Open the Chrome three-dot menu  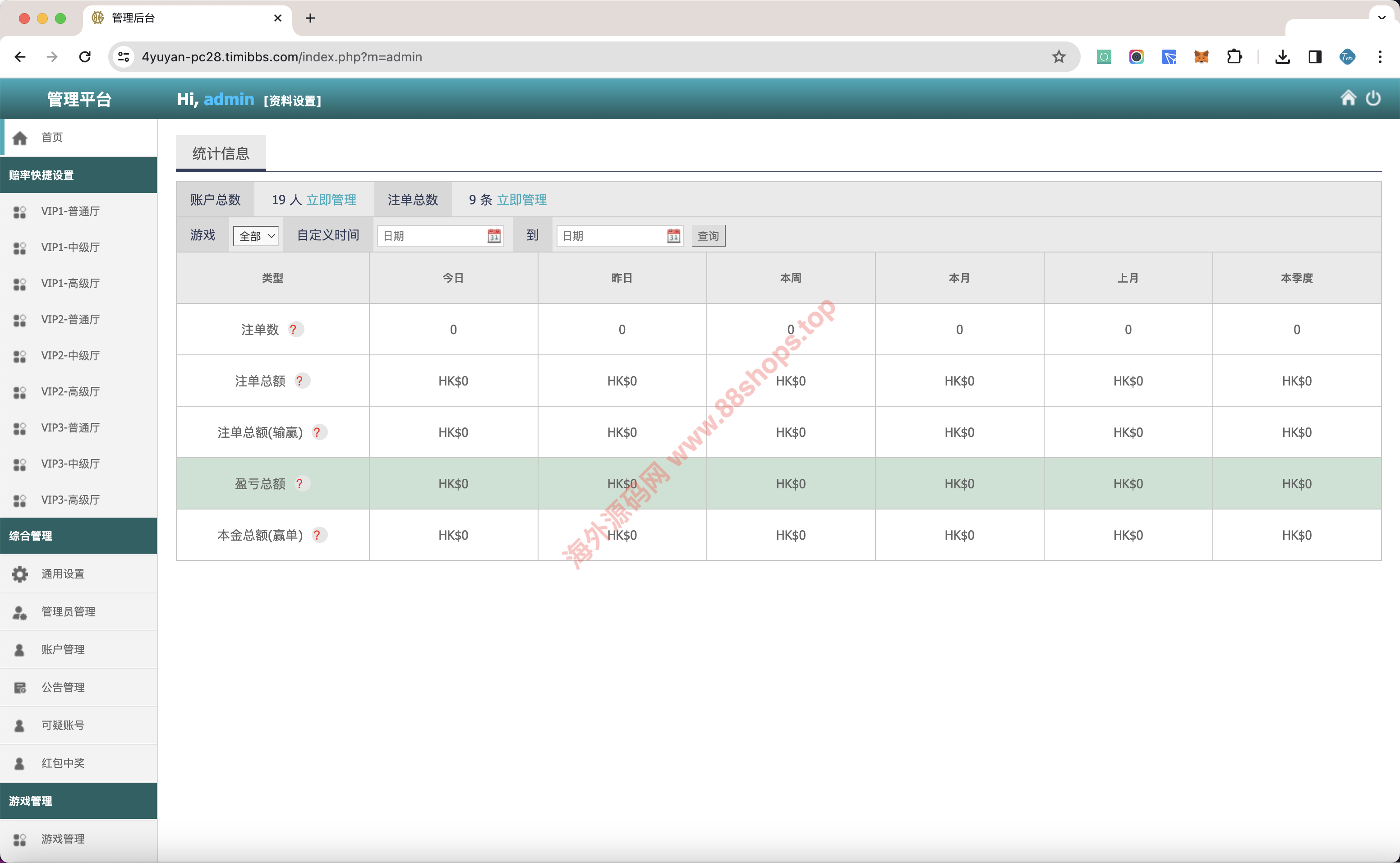(x=1379, y=56)
